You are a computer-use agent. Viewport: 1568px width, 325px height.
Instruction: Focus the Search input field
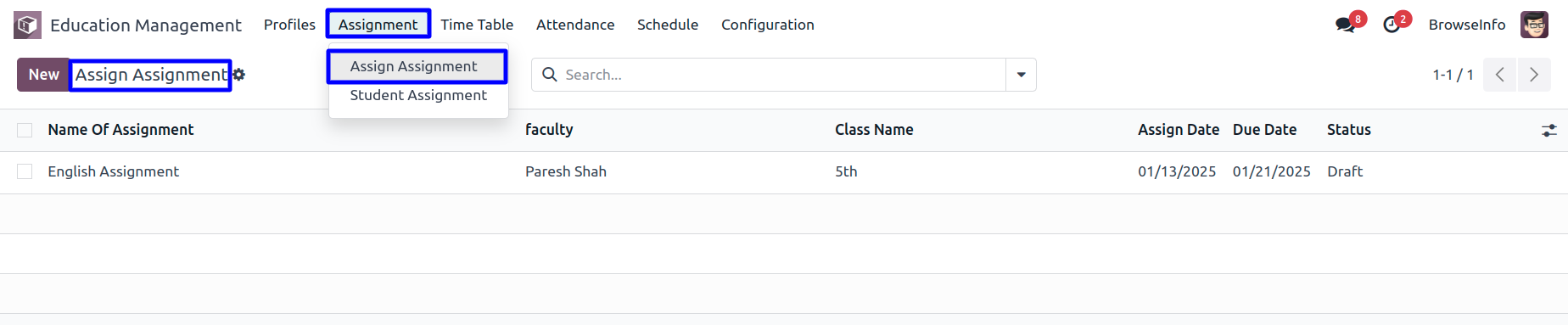pyautogui.click(x=781, y=75)
